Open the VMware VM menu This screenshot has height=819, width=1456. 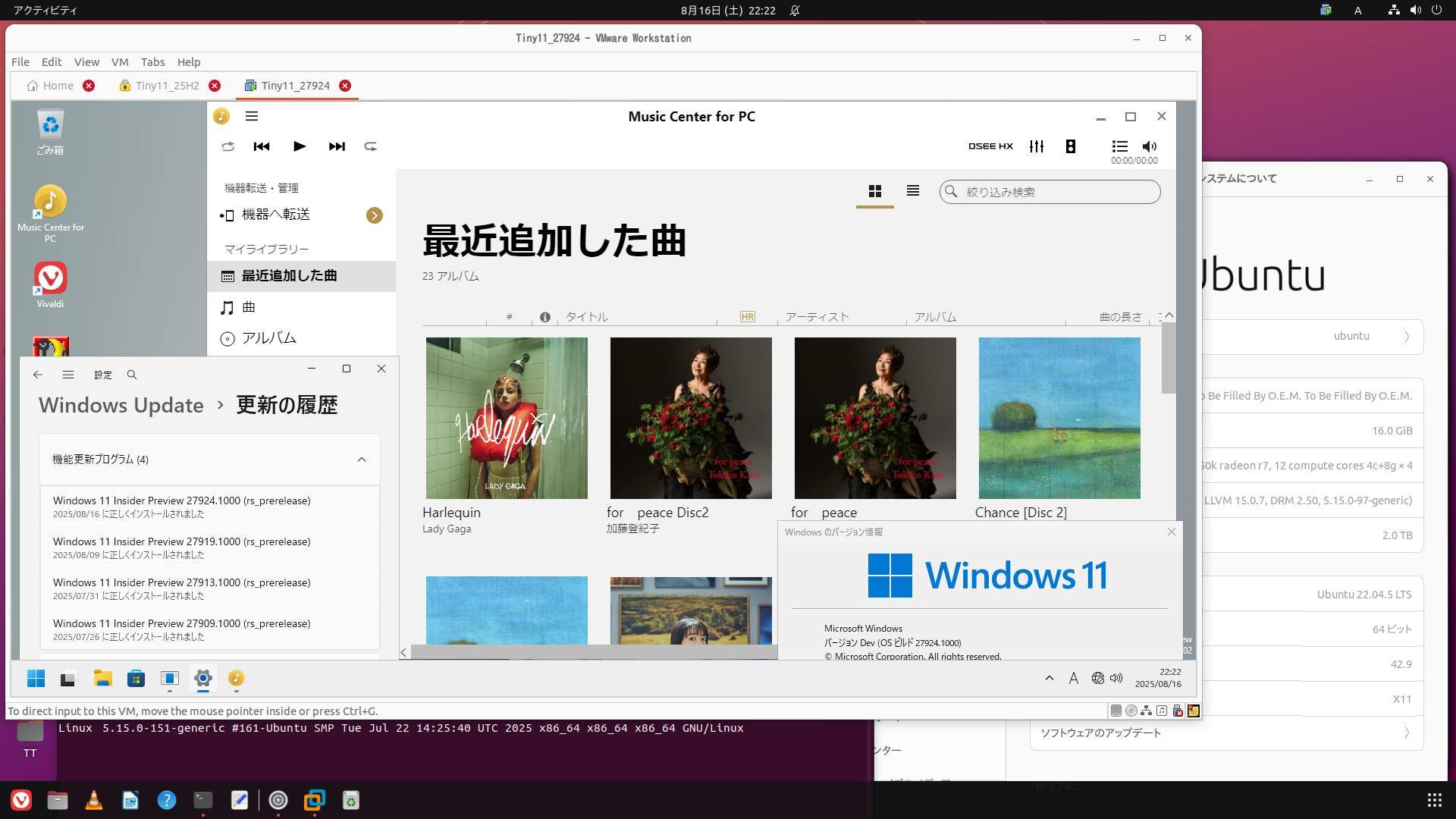point(120,62)
